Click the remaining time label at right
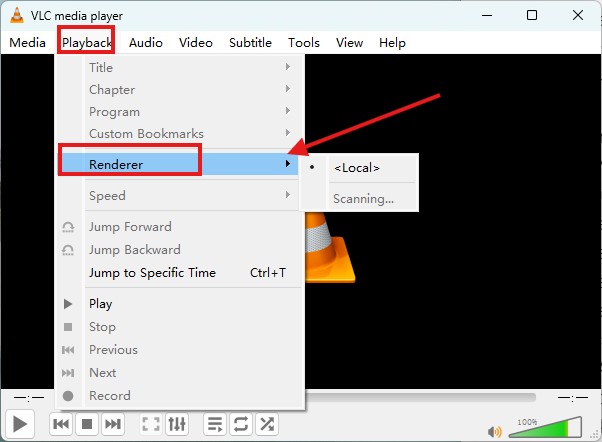 click(x=572, y=397)
